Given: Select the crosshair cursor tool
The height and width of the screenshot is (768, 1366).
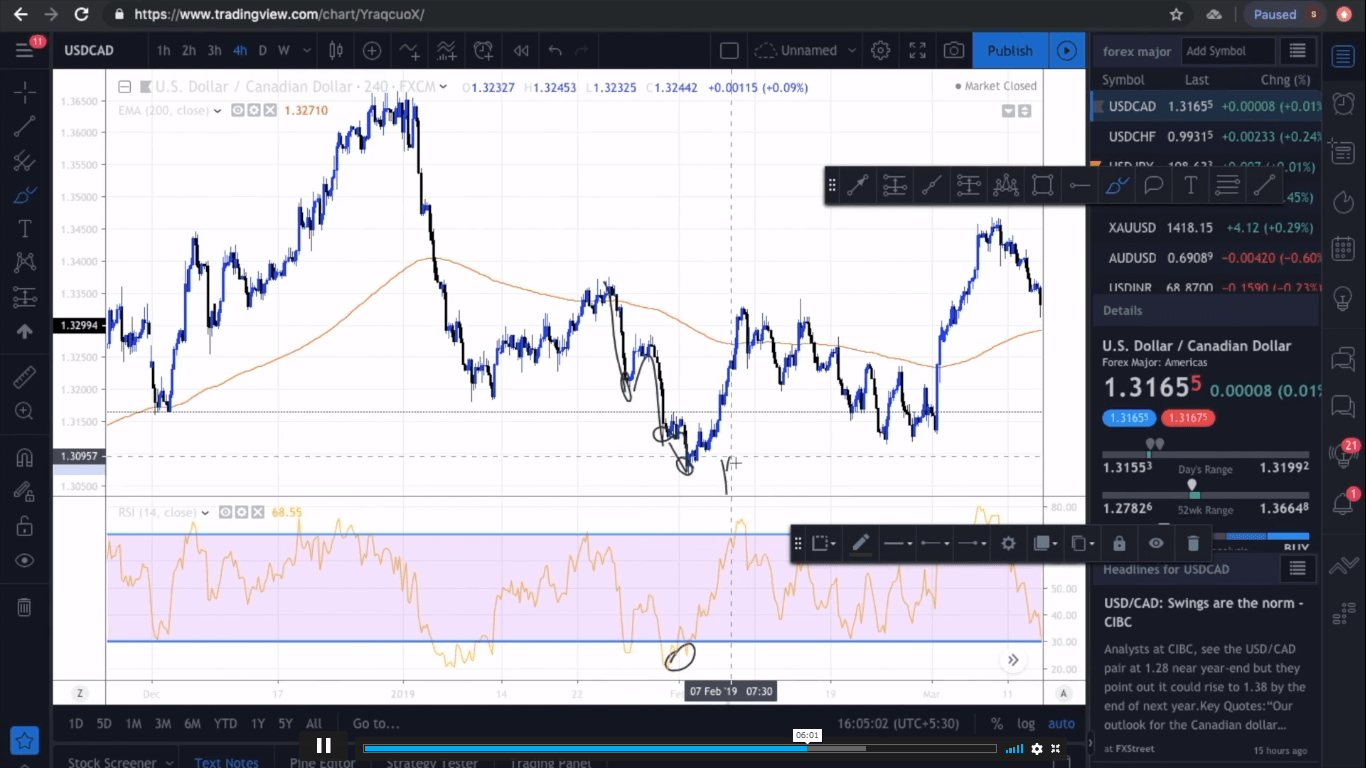Looking at the screenshot, I should click(25, 93).
